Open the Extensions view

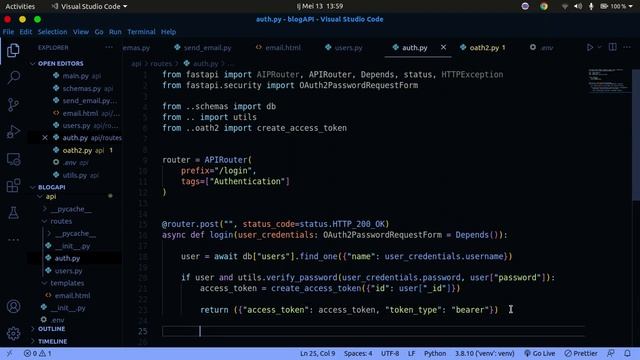click(13, 185)
